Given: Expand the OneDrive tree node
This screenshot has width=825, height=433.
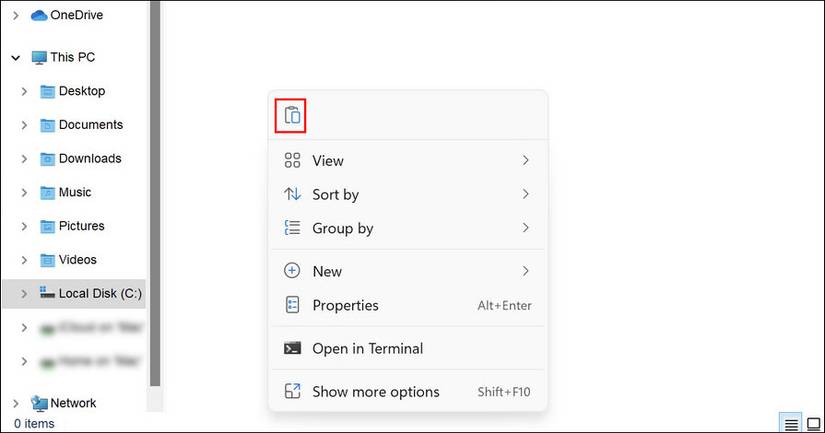Looking at the screenshot, I should coord(16,16).
